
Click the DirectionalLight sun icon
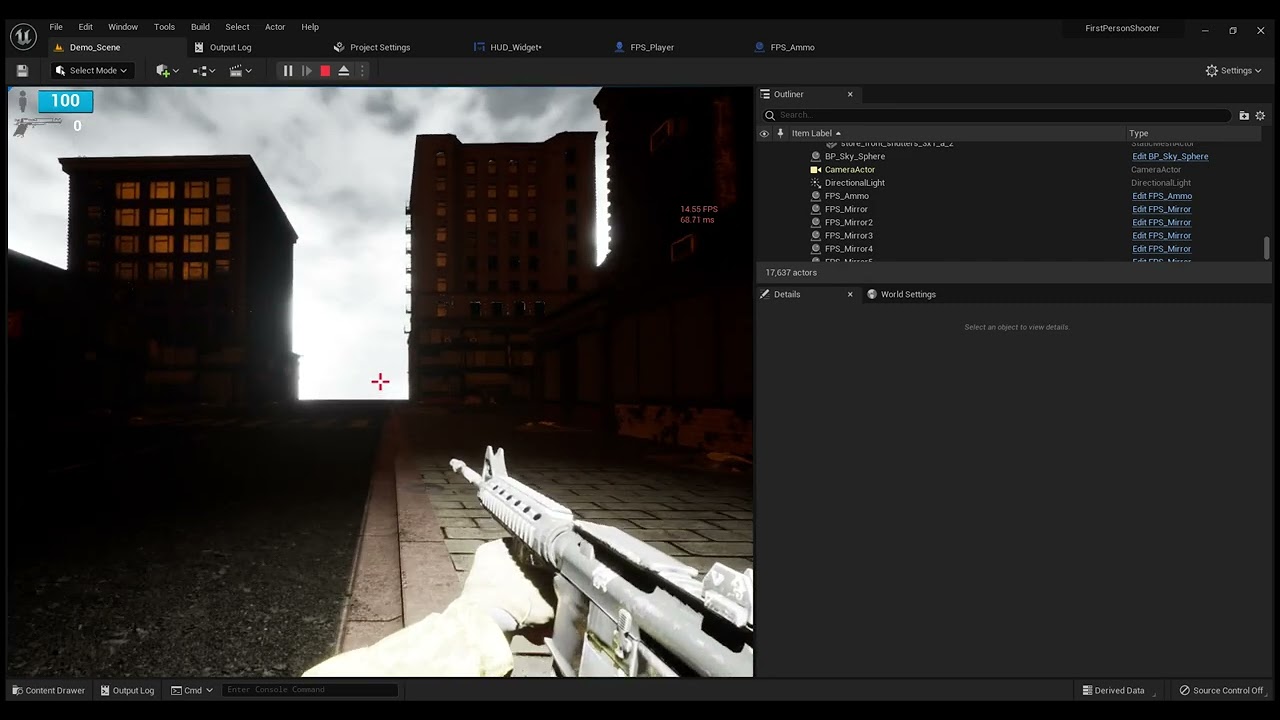[x=816, y=183]
